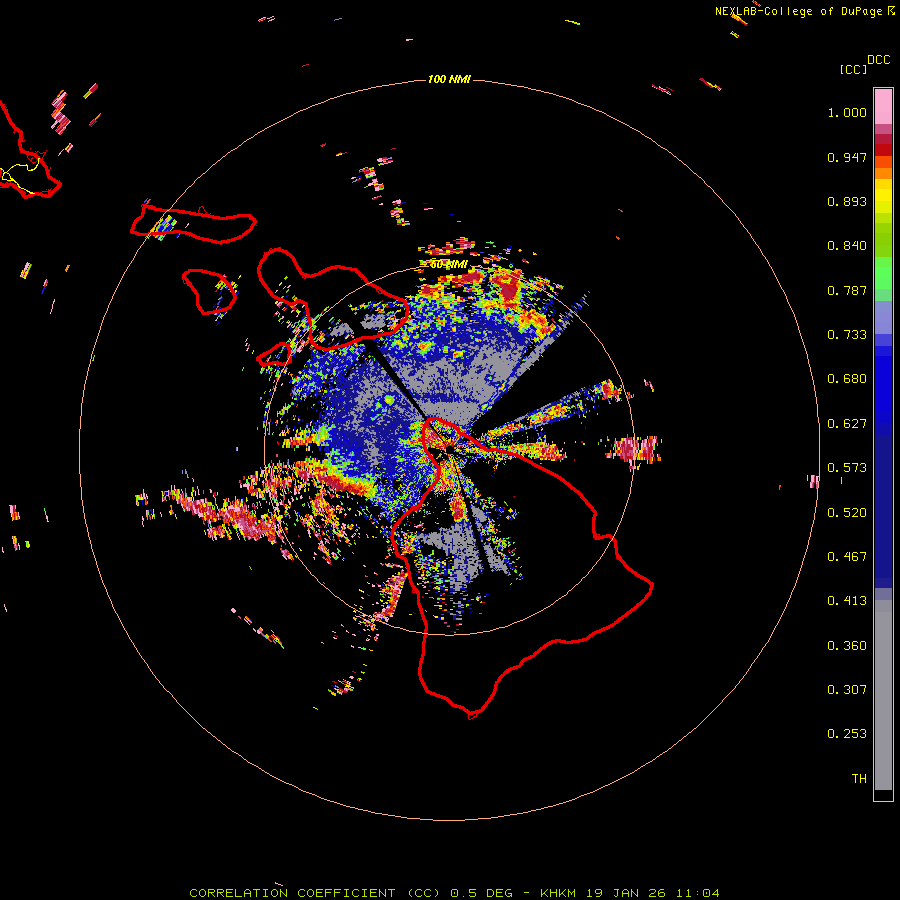Click the 100 NMI range ring label

pyautogui.click(x=449, y=79)
